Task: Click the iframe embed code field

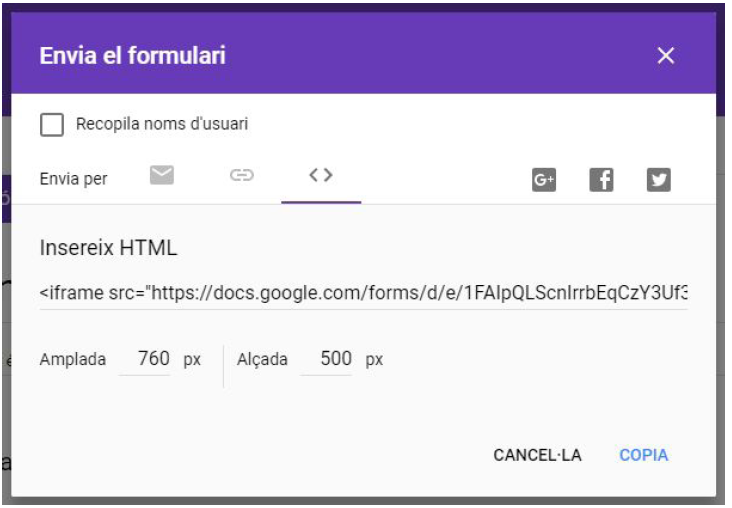Action: point(363,294)
